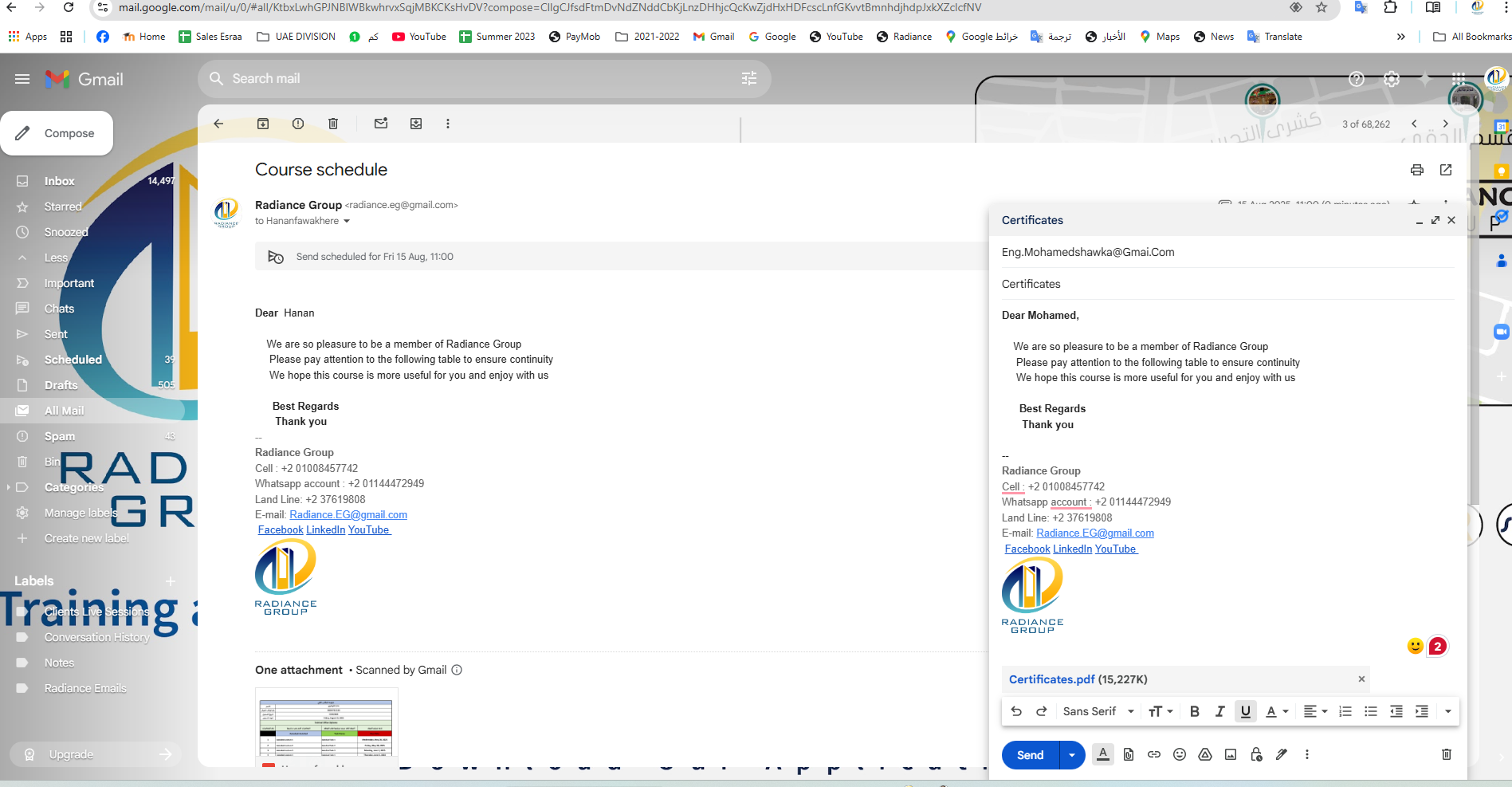Archive this email from the toolbar
Viewport: 1512px width, 787px height.
point(263,124)
